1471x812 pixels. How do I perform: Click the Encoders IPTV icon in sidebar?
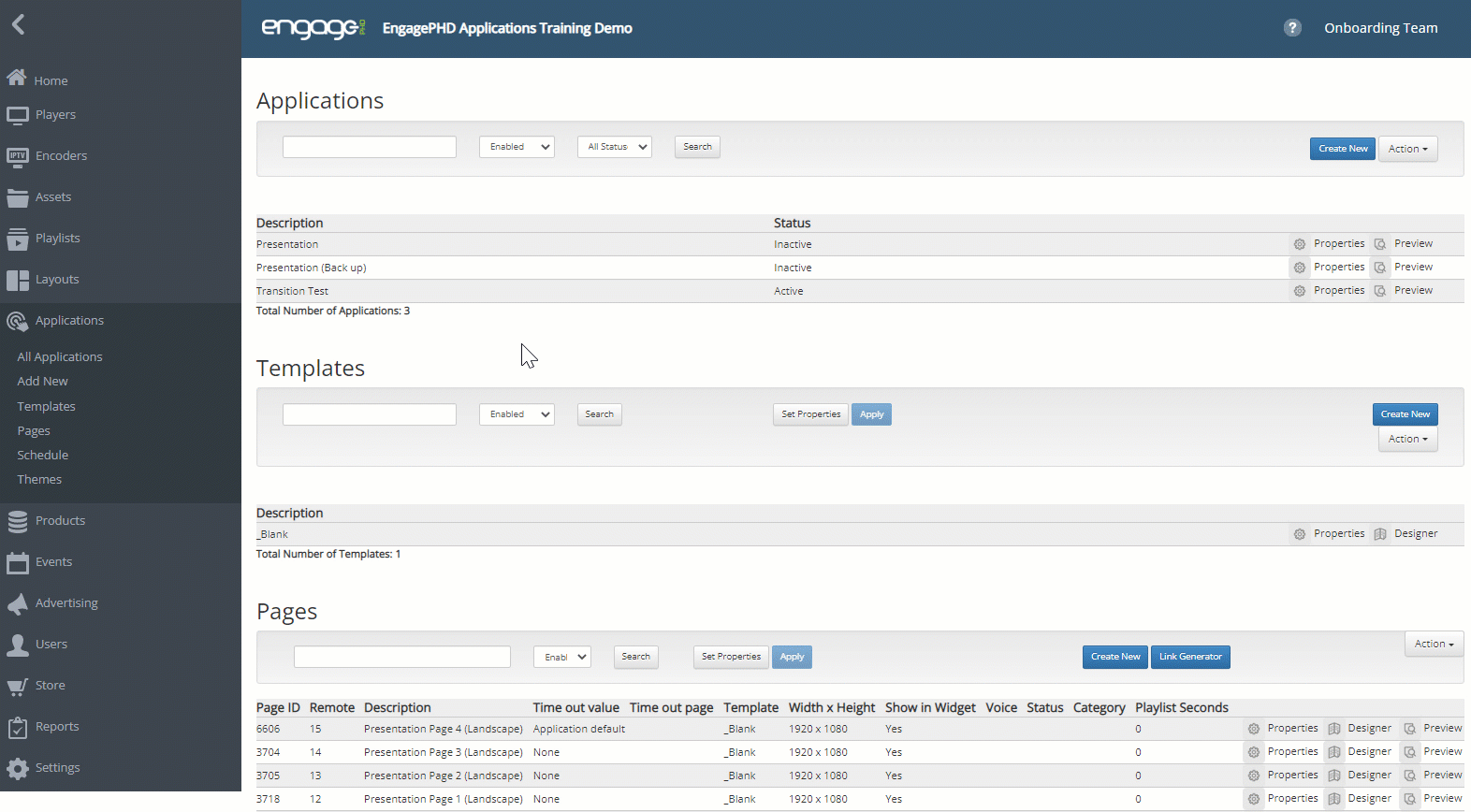17,156
